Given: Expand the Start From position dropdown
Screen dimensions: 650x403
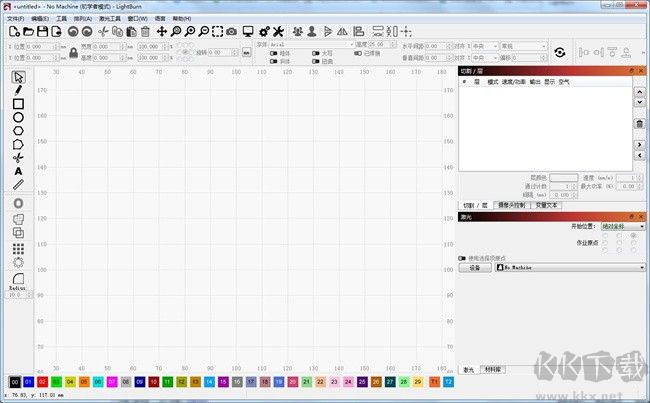Looking at the screenshot, I should (x=623, y=226).
